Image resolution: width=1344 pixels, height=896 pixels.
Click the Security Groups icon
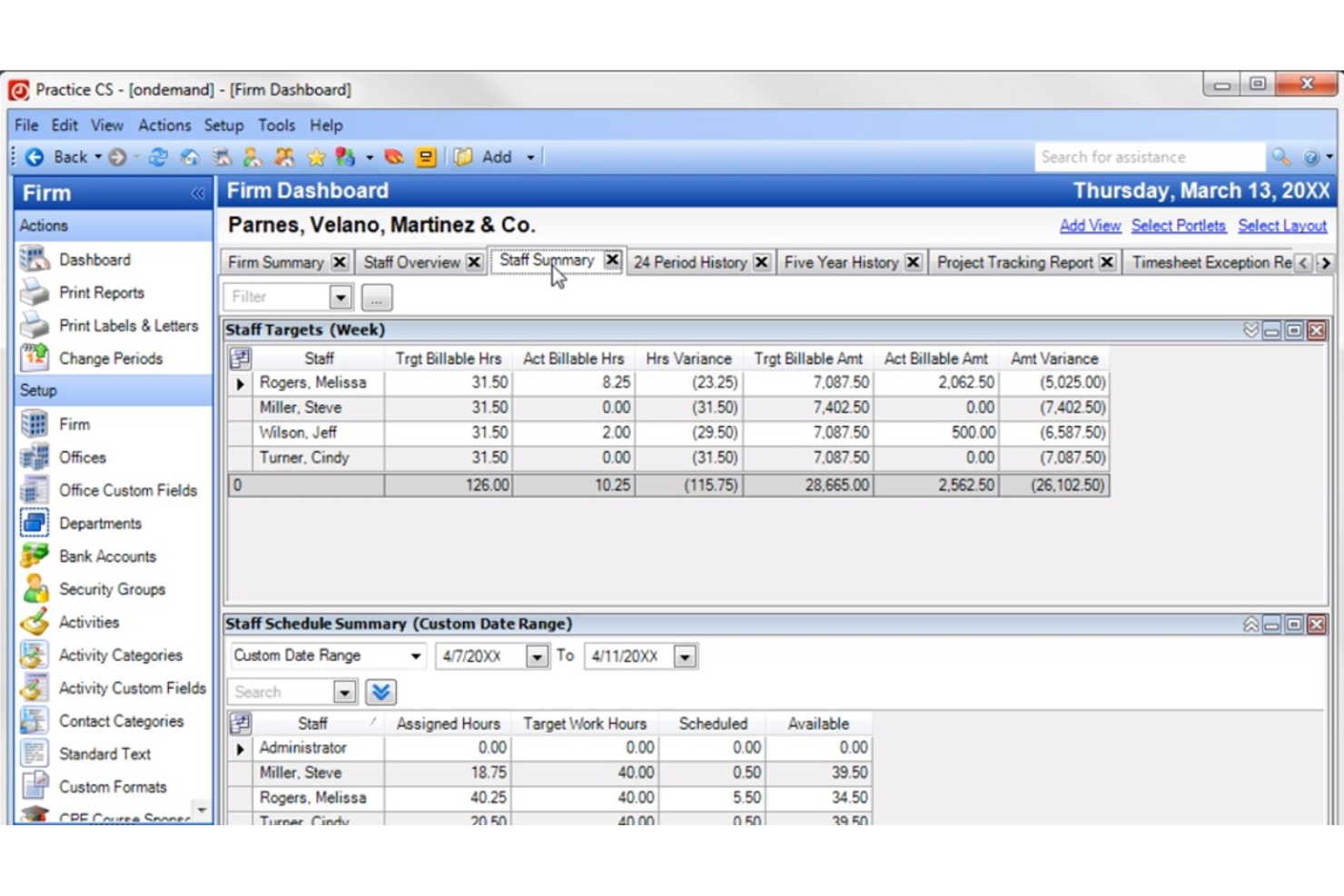coord(34,589)
